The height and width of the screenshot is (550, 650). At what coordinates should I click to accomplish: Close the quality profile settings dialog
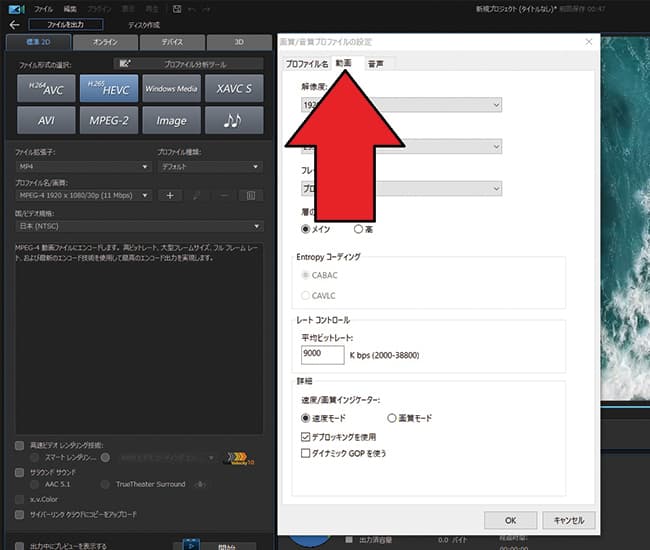click(x=589, y=41)
